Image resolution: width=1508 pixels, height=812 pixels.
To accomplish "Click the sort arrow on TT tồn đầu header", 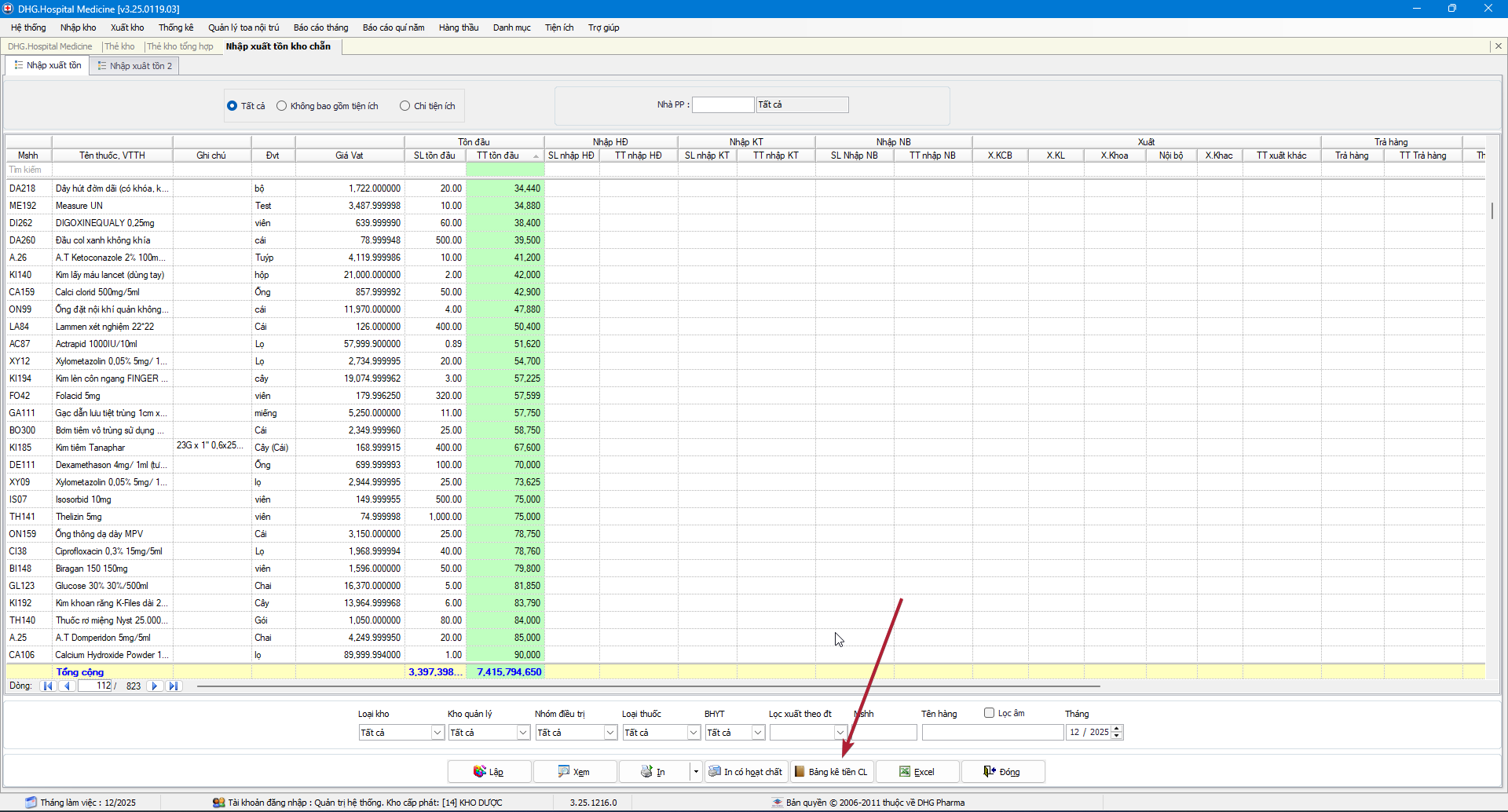I will 536,156.
